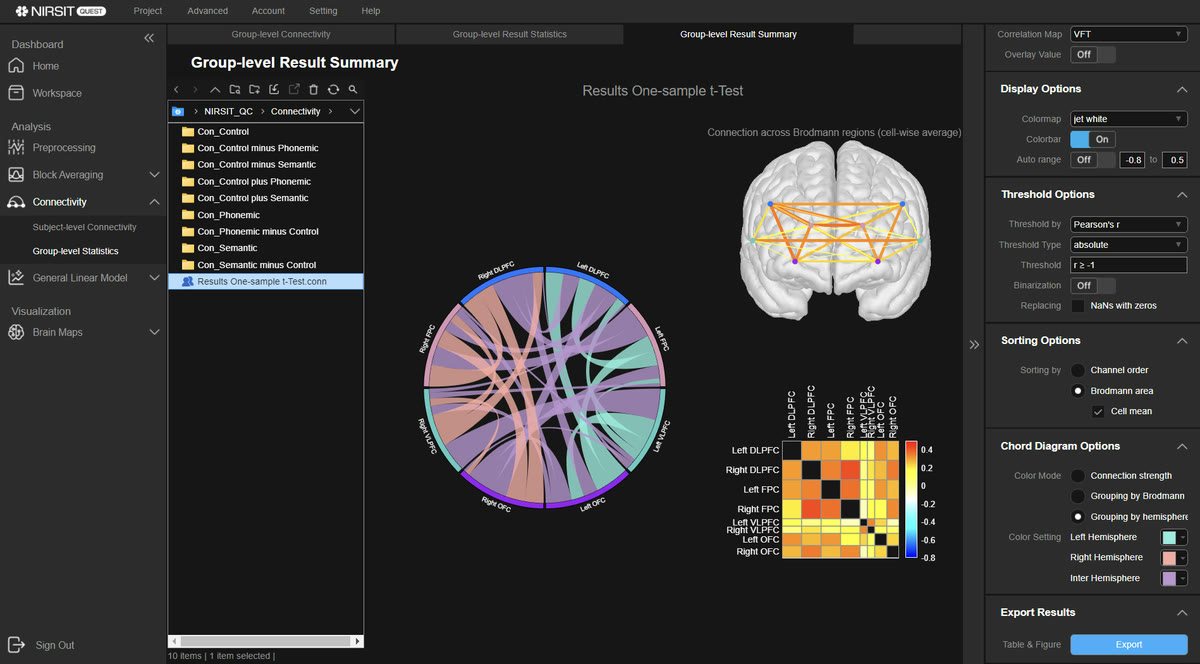Image resolution: width=1200 pixels, height=664 pixels.
Task: Click the NIRSIT Quest logo
Action: 60,10
